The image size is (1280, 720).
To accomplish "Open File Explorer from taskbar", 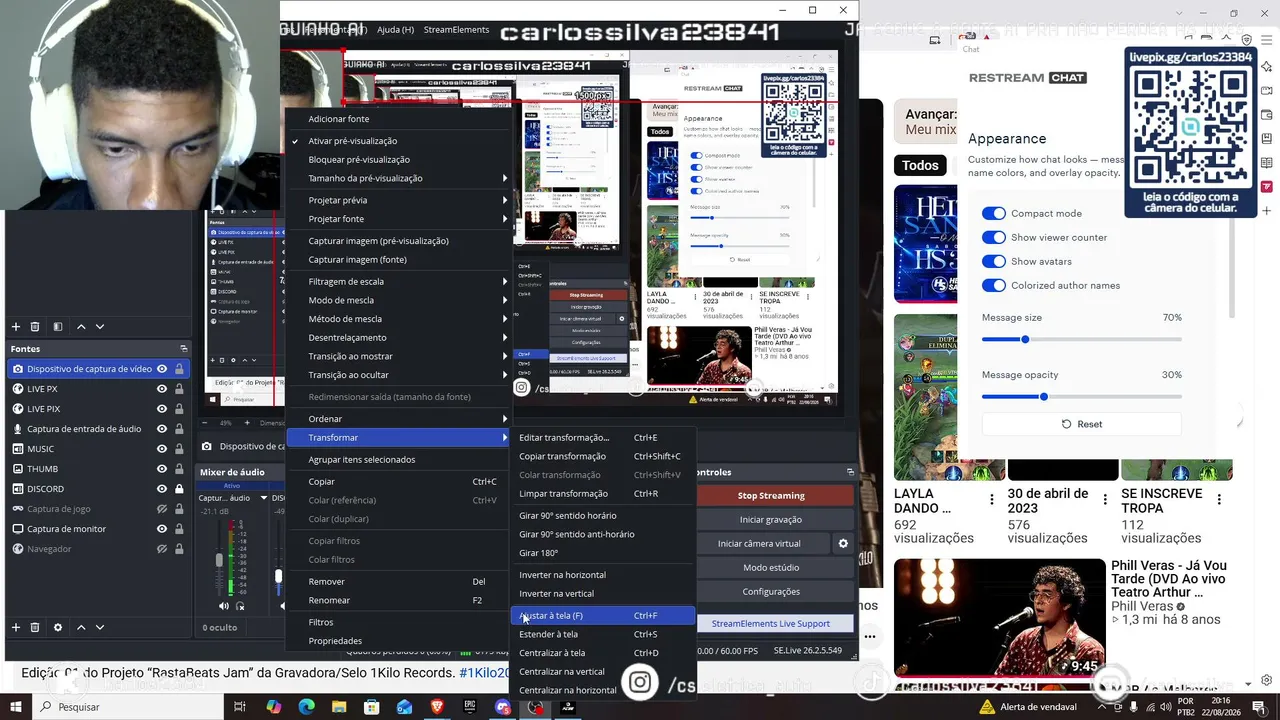I will pyautogui.click(x=339, y=707).
